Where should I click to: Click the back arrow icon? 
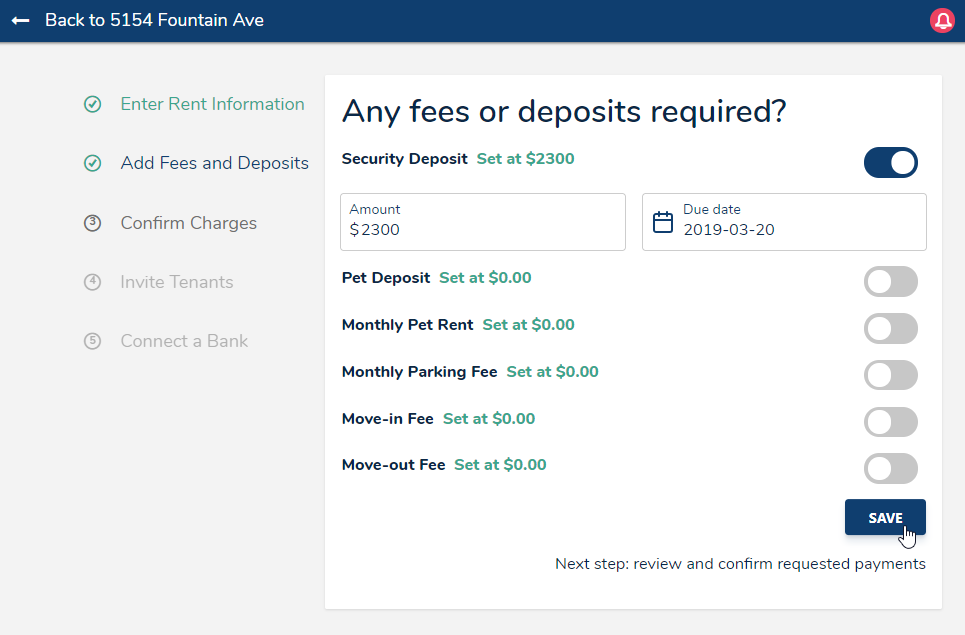click(20, 20)
